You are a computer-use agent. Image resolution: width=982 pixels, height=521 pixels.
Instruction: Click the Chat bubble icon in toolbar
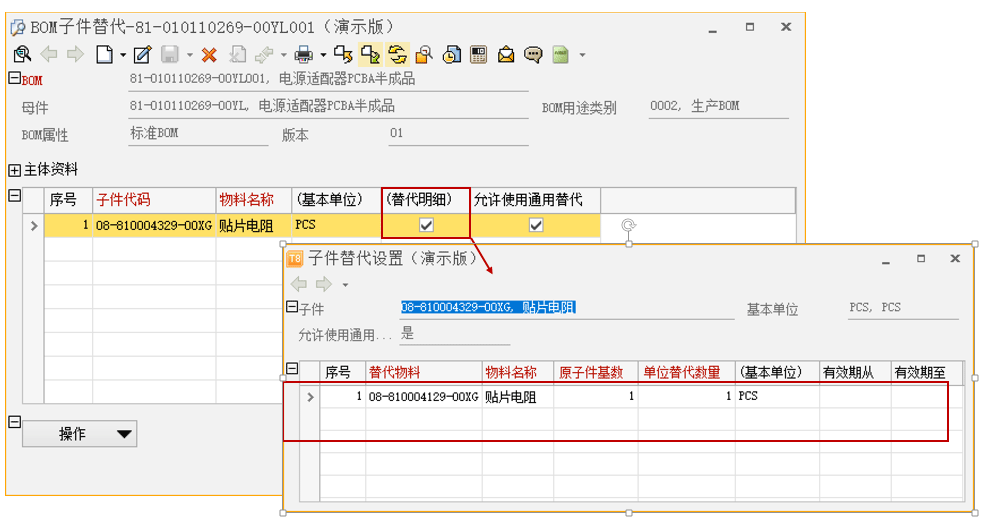tap(533, 54)
